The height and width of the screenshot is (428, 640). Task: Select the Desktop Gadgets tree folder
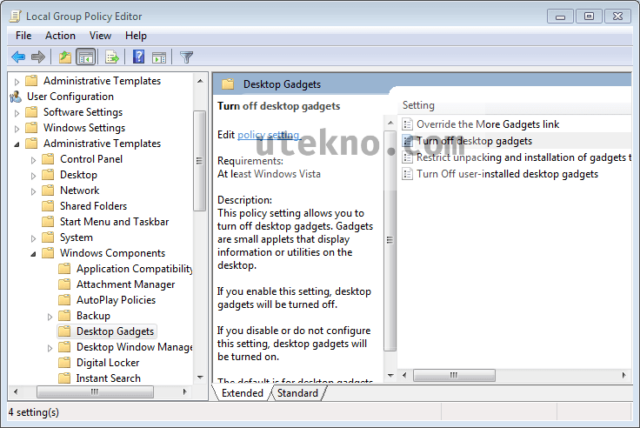115,331
